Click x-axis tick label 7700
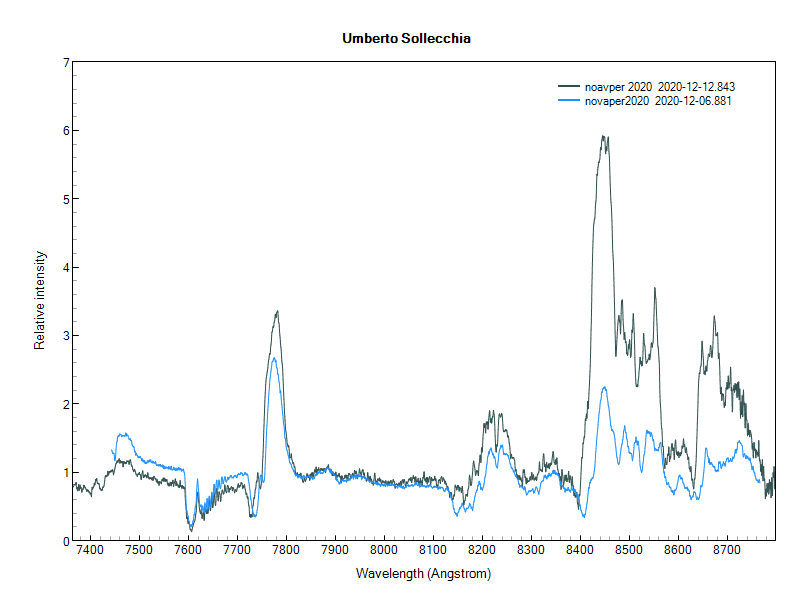Screen dimensions: 800x606 tap(237, 550)
